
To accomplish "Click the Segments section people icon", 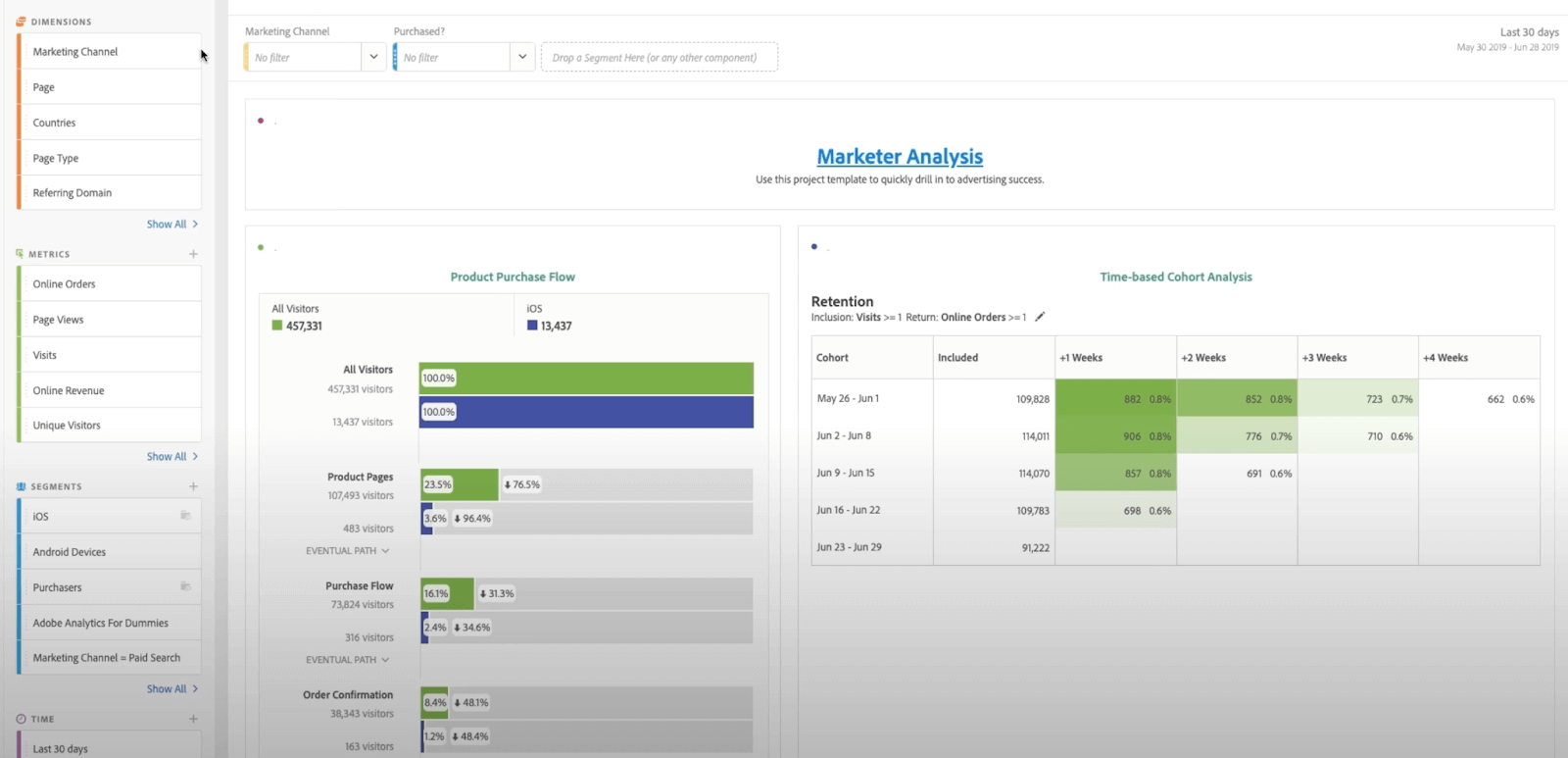I will coord(21,486).
